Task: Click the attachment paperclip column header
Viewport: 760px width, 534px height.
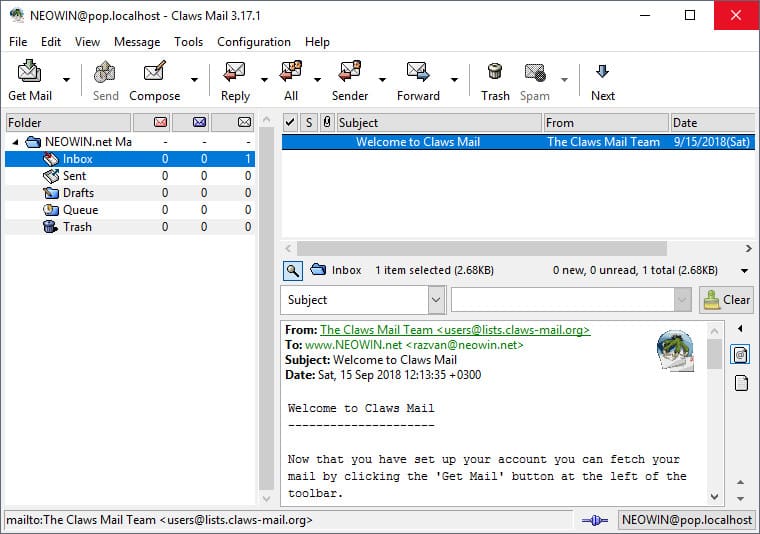Action: 327,122
